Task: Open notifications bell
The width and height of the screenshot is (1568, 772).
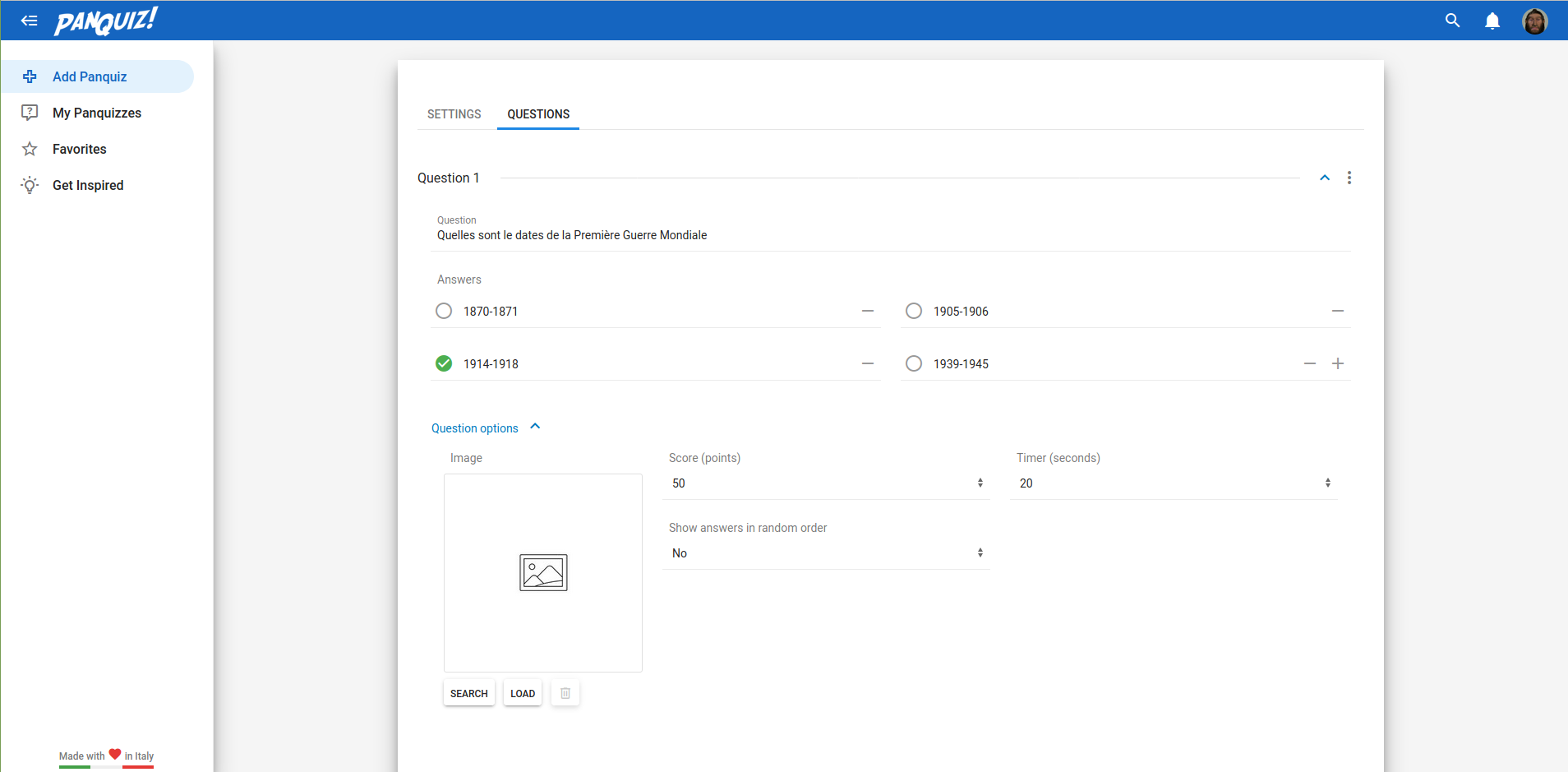Action: point(1492,21)
